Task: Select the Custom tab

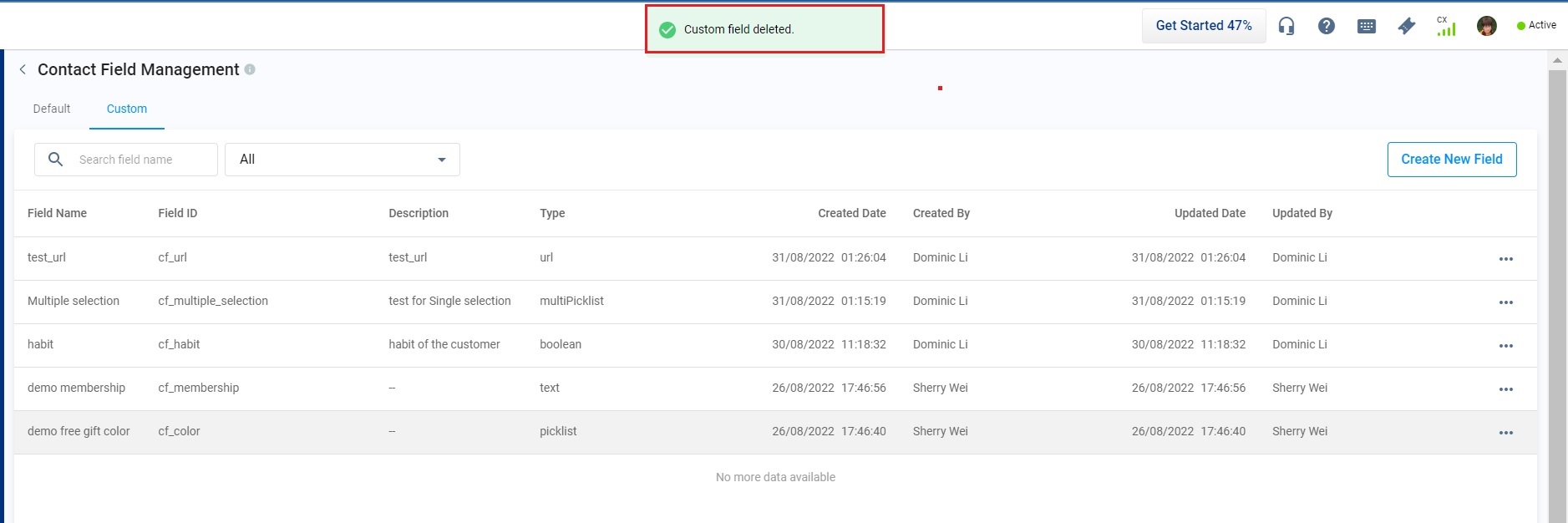Action: pyautogui.click(x=127, y=109)
